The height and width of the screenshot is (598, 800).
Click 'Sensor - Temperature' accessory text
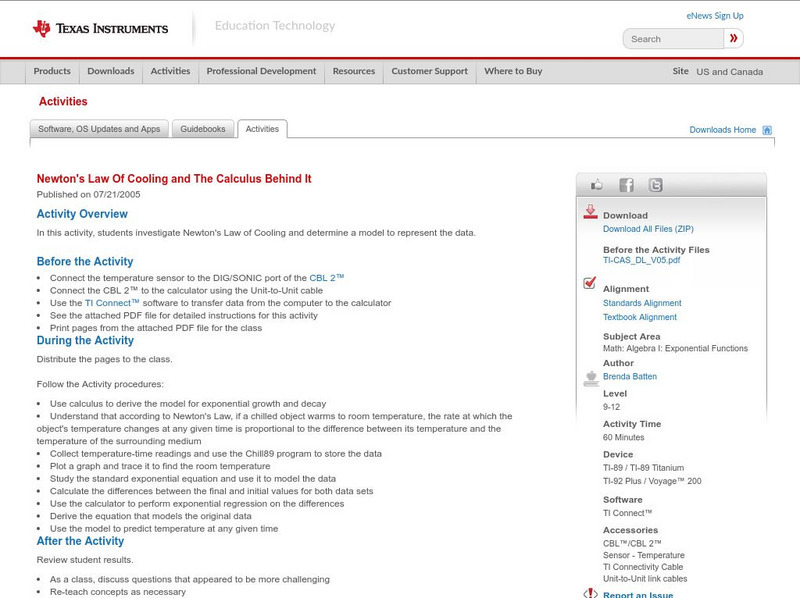click(x=644, y=555)
